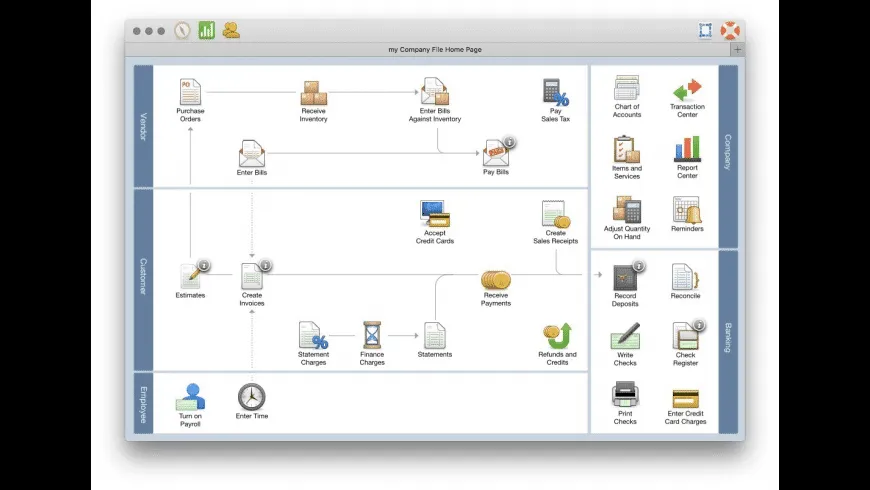Add a new tab with plus button

click(737, 49)
